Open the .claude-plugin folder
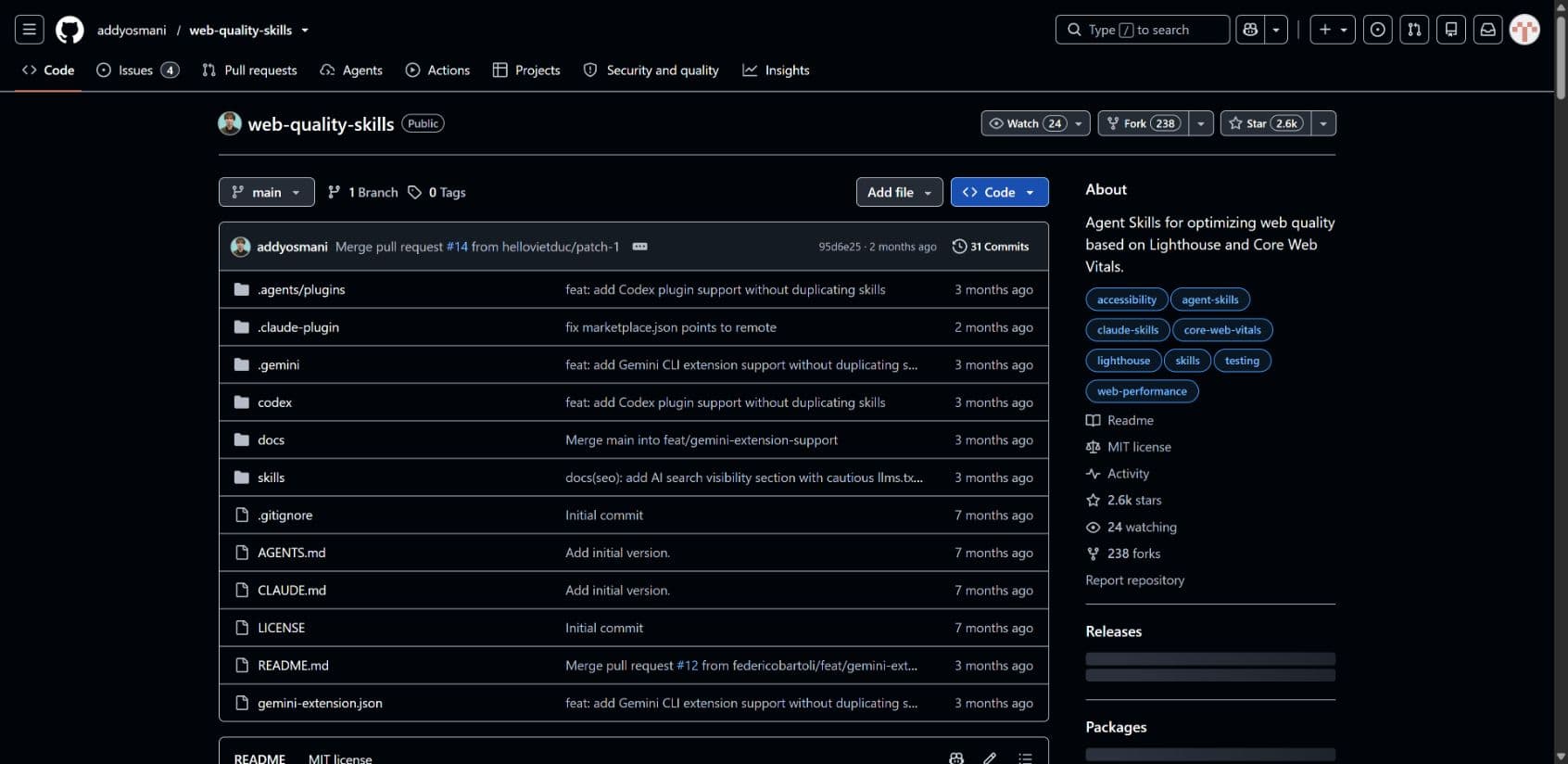1568x764 pixels. (x=298, y=327)
